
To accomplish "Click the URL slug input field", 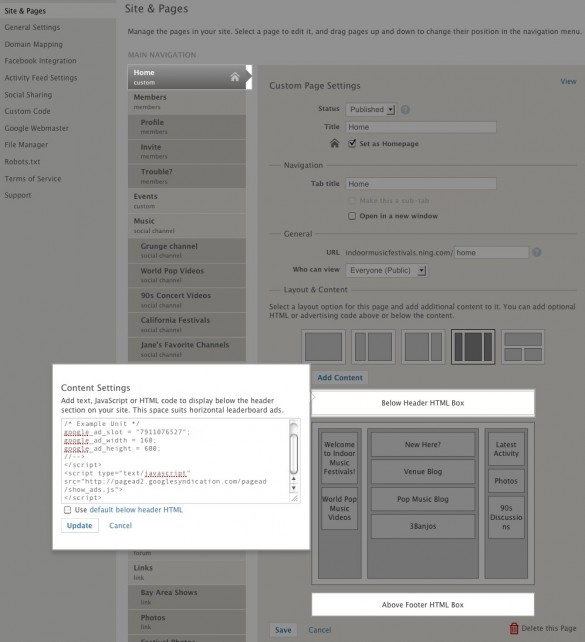I will (492, 253).
